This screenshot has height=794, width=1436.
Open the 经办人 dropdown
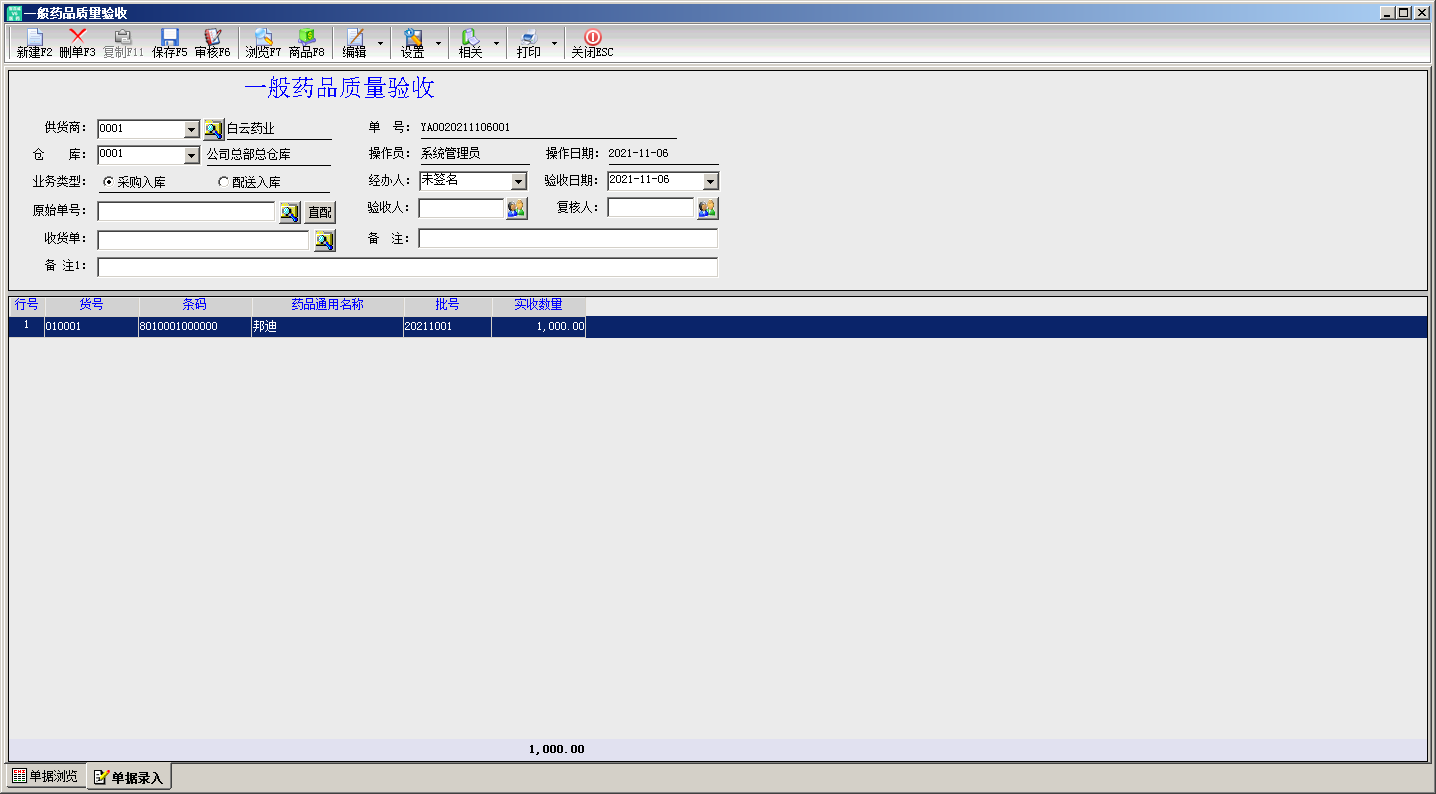(518, 182)
